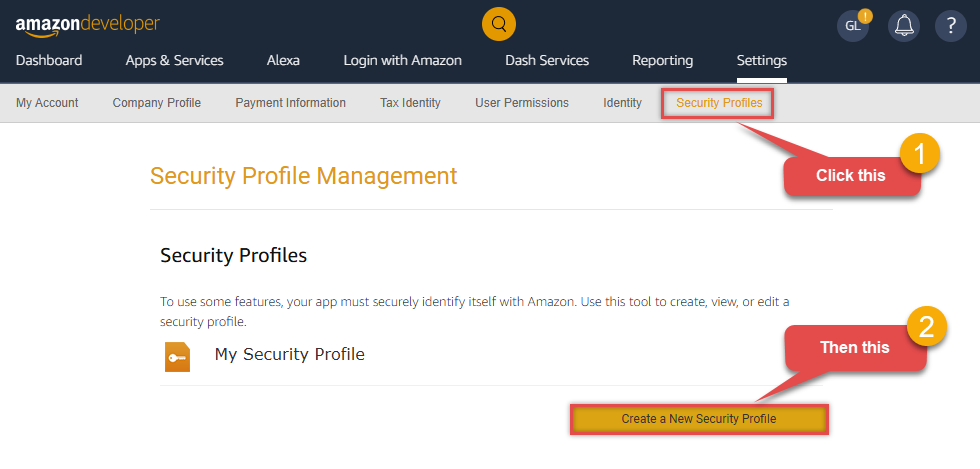The width and height of the screenshot is (980, 469).
Task: Open My Security Profile entry
Action: (289, 354)
